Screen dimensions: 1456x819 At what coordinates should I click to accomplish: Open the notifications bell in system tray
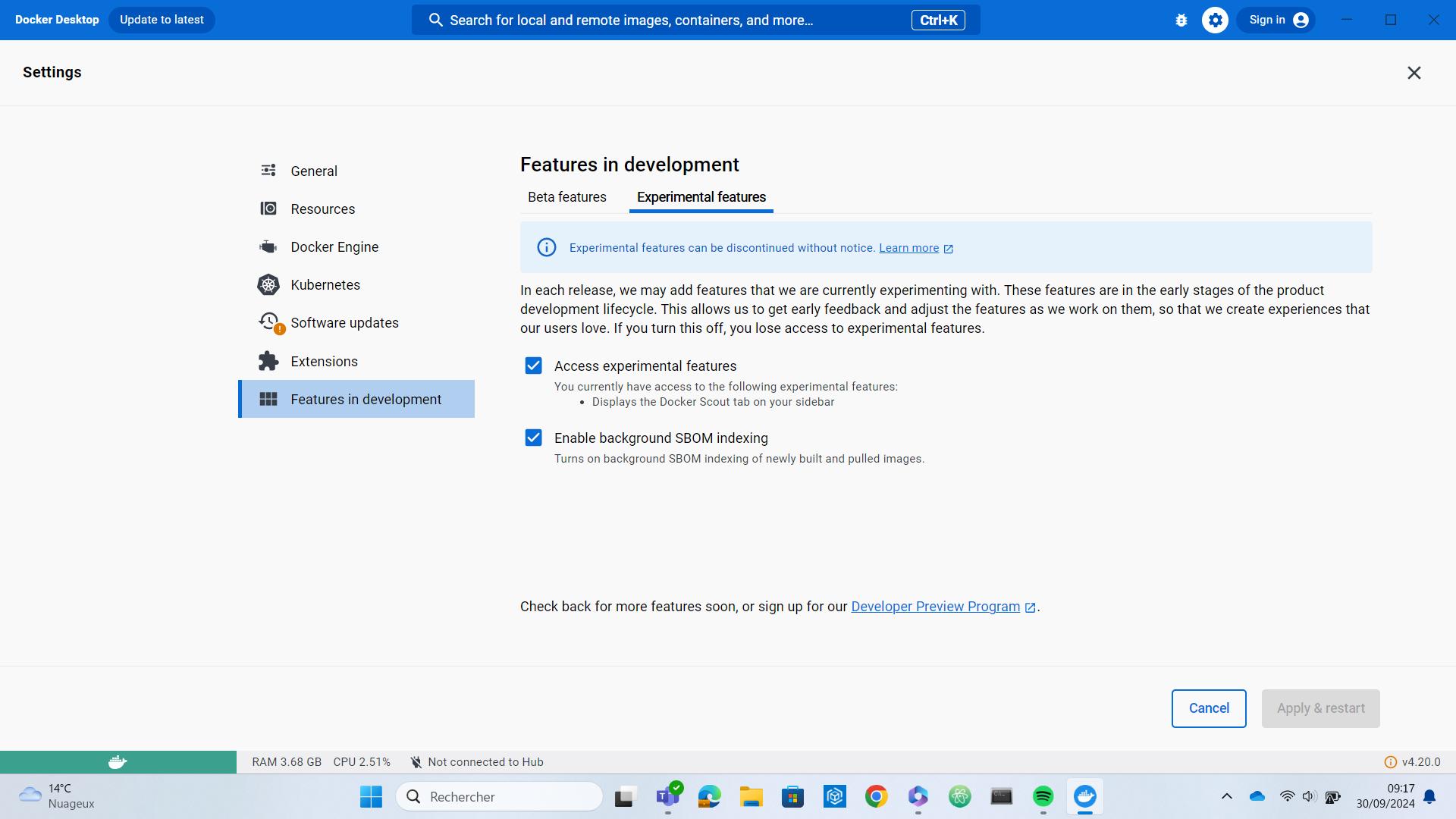(1429, 796)
